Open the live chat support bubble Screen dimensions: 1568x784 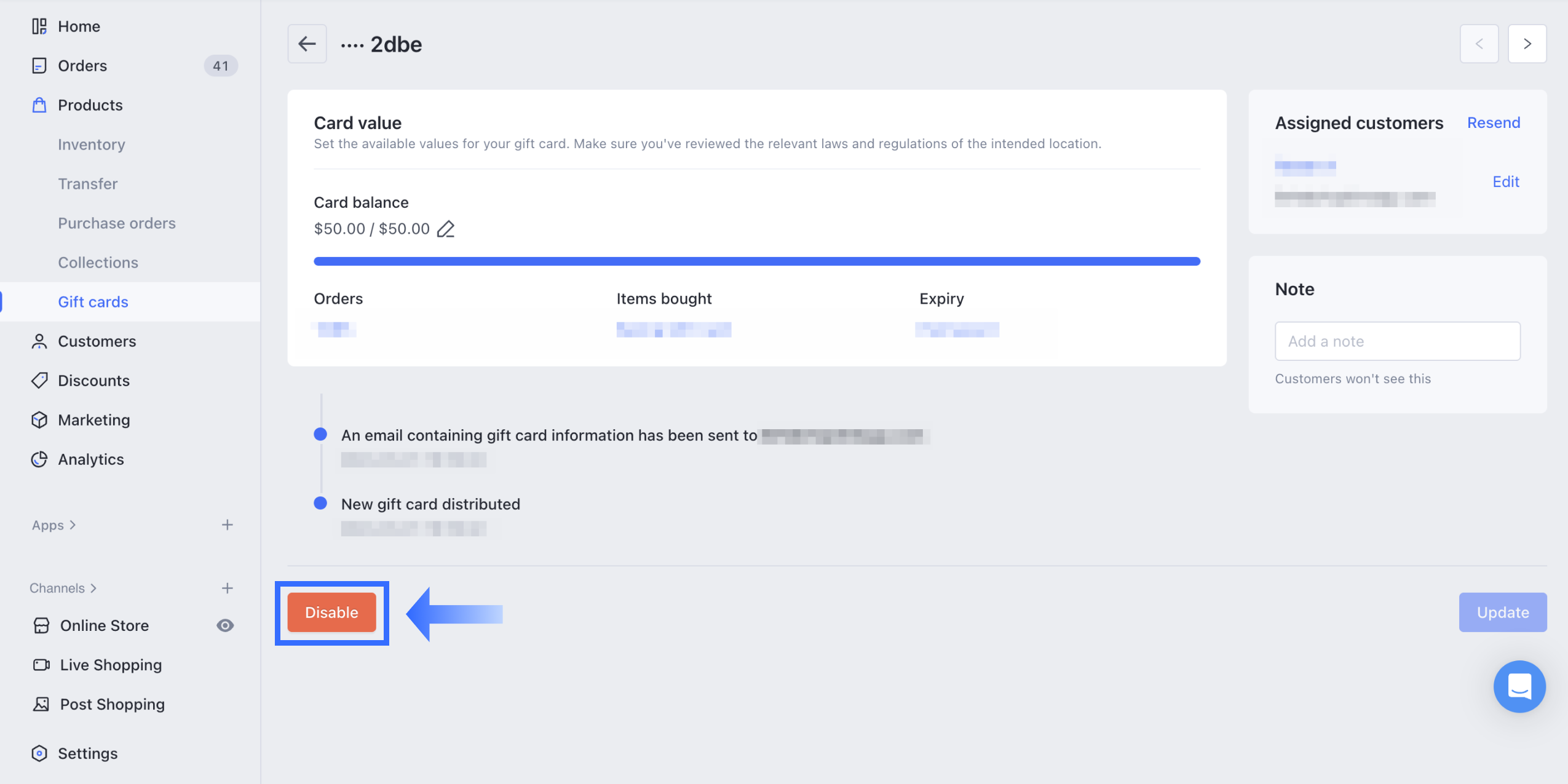tap(1519, 686)
